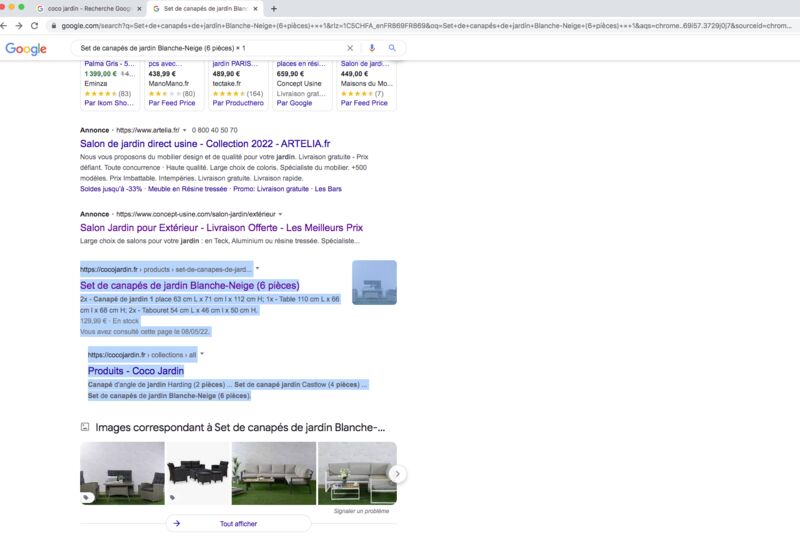Image resolution: width=800 pixels, height=552 pixels.
Task: Go forward using the browser forward arrow
Action: (x=19, y=26)
